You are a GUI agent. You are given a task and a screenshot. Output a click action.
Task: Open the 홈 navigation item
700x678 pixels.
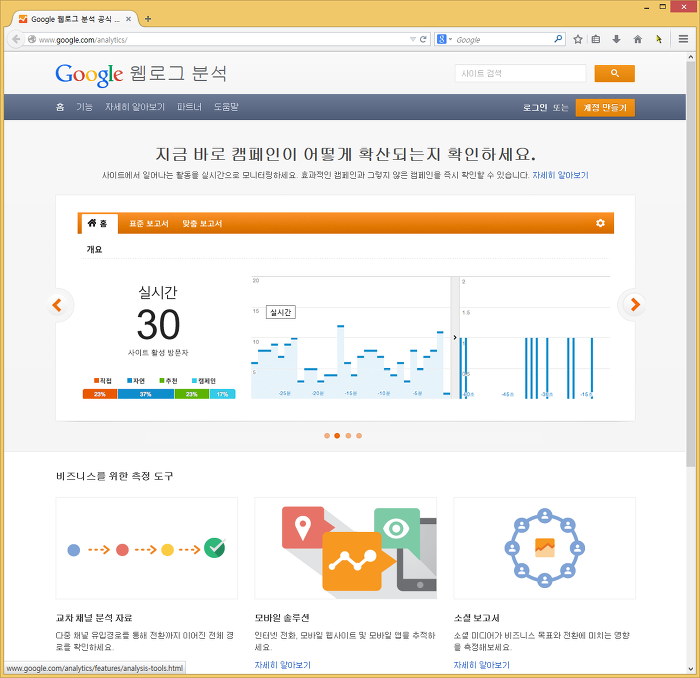pyautogui.click(x=60, y=107)
